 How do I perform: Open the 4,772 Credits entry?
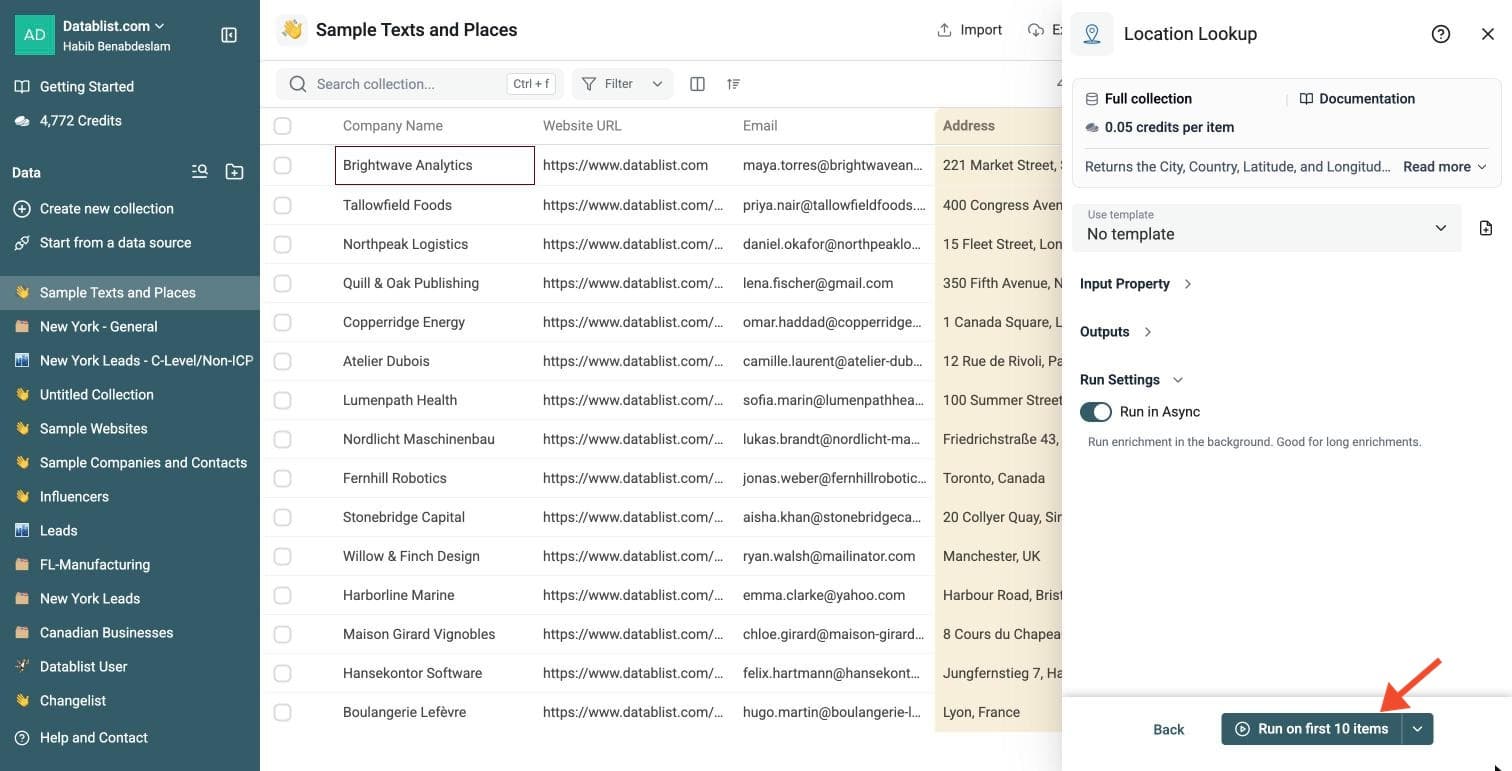pyautogui.click(x=81, y=121)
